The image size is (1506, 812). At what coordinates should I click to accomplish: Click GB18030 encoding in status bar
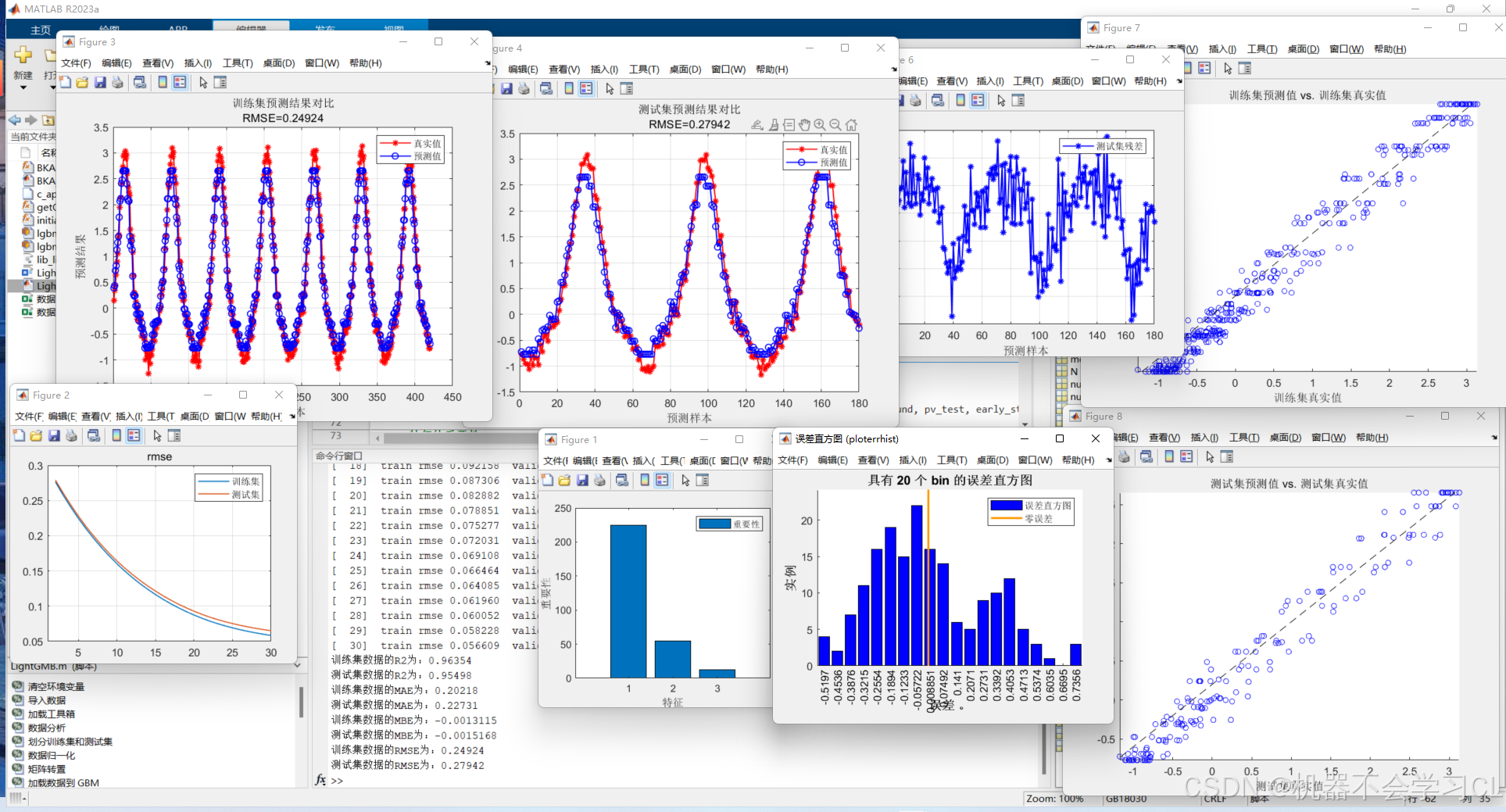[x=1126, y=799]
